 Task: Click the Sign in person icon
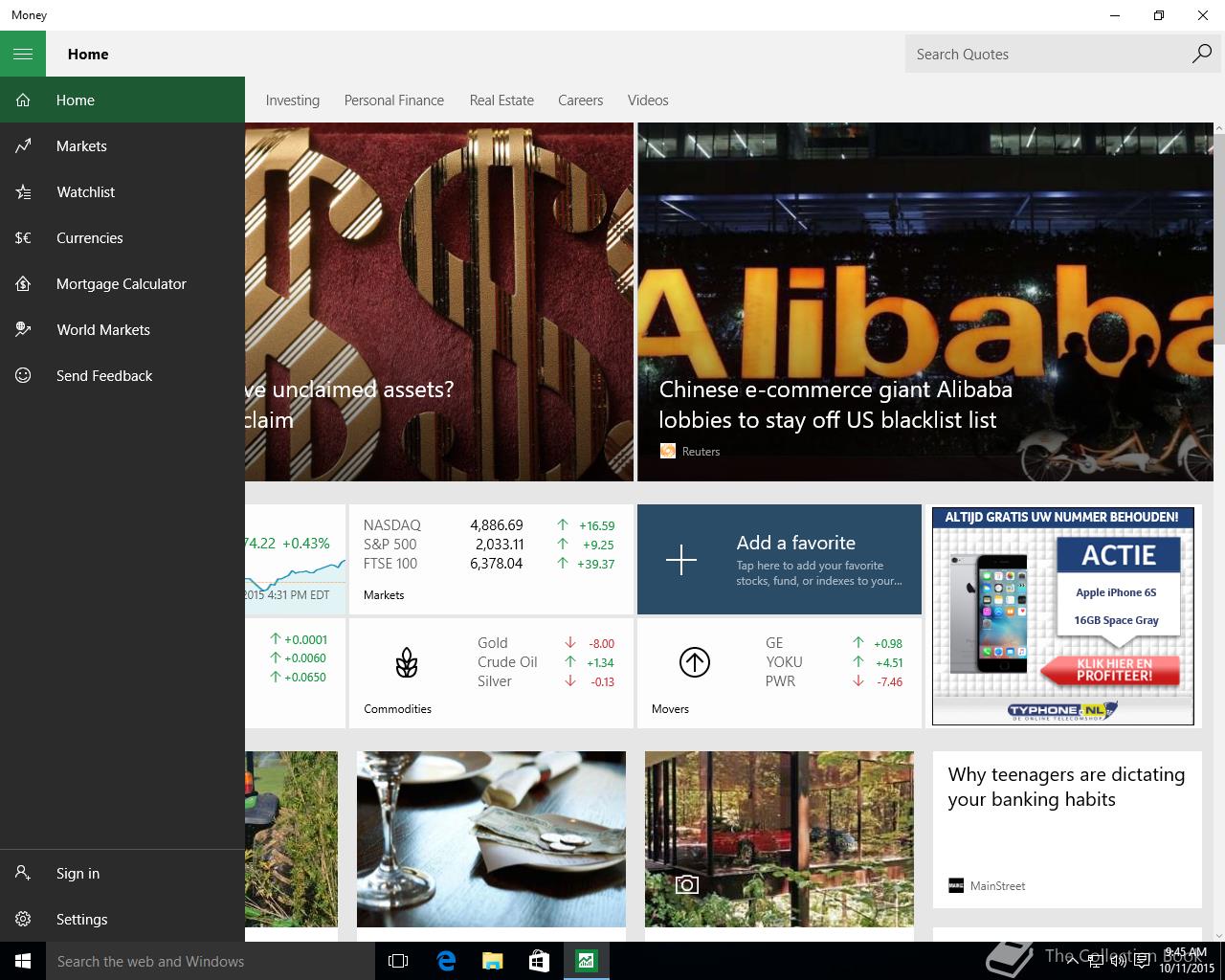tap(23, 873)
